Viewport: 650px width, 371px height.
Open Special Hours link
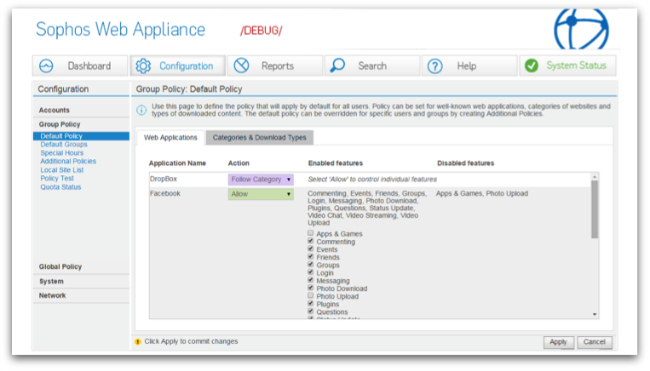[x=62, y=153]
